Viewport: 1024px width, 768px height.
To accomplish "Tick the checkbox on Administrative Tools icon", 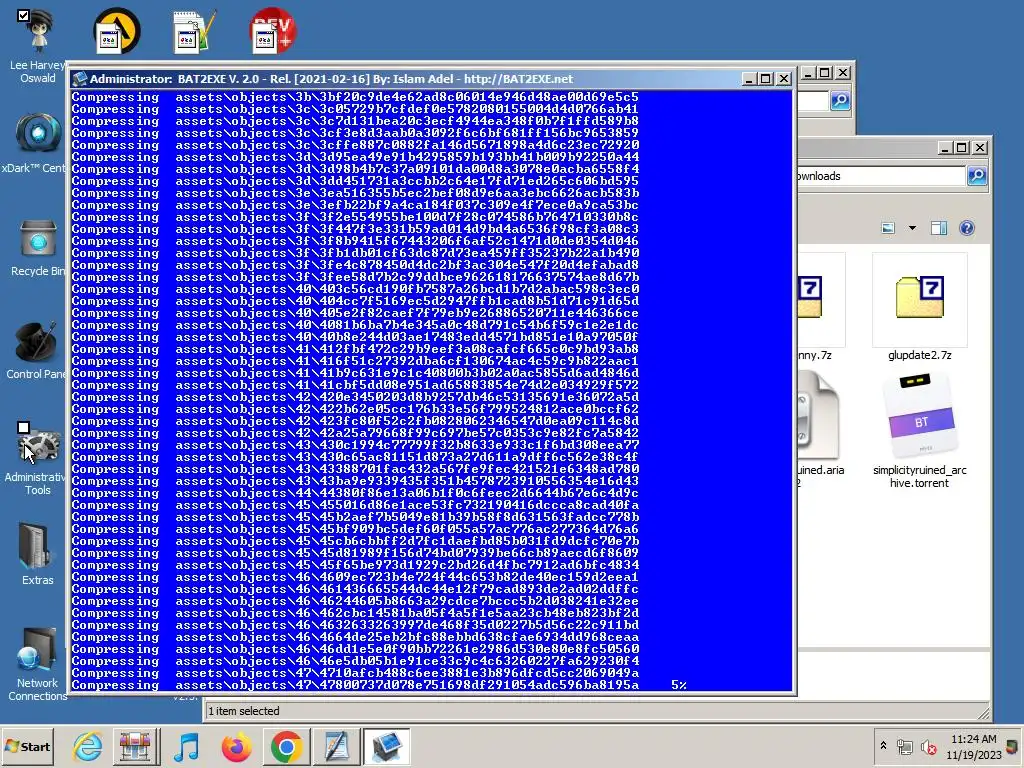I will [24, 428].
